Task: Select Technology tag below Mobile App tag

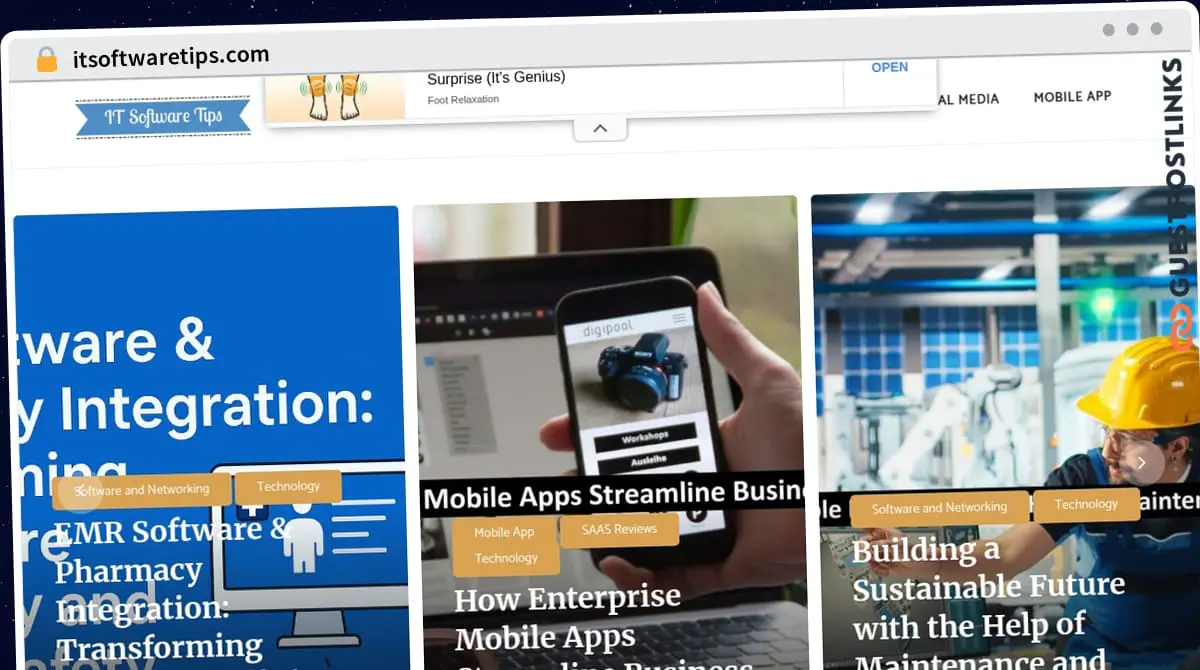Action: (505, 558)
